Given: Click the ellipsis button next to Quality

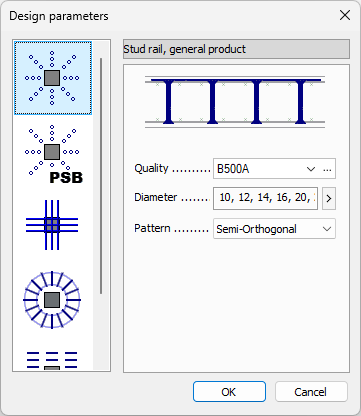Looking at the screenshot, I should [327, 169].
